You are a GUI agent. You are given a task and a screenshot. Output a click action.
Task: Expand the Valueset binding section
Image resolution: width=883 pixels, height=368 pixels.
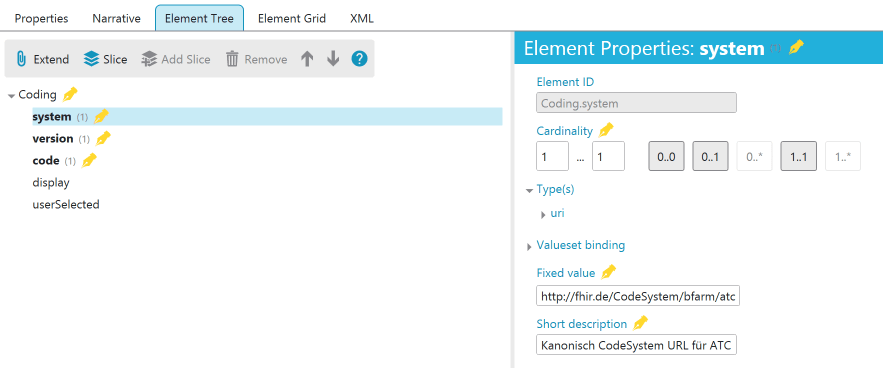click(x=529, y=246)
